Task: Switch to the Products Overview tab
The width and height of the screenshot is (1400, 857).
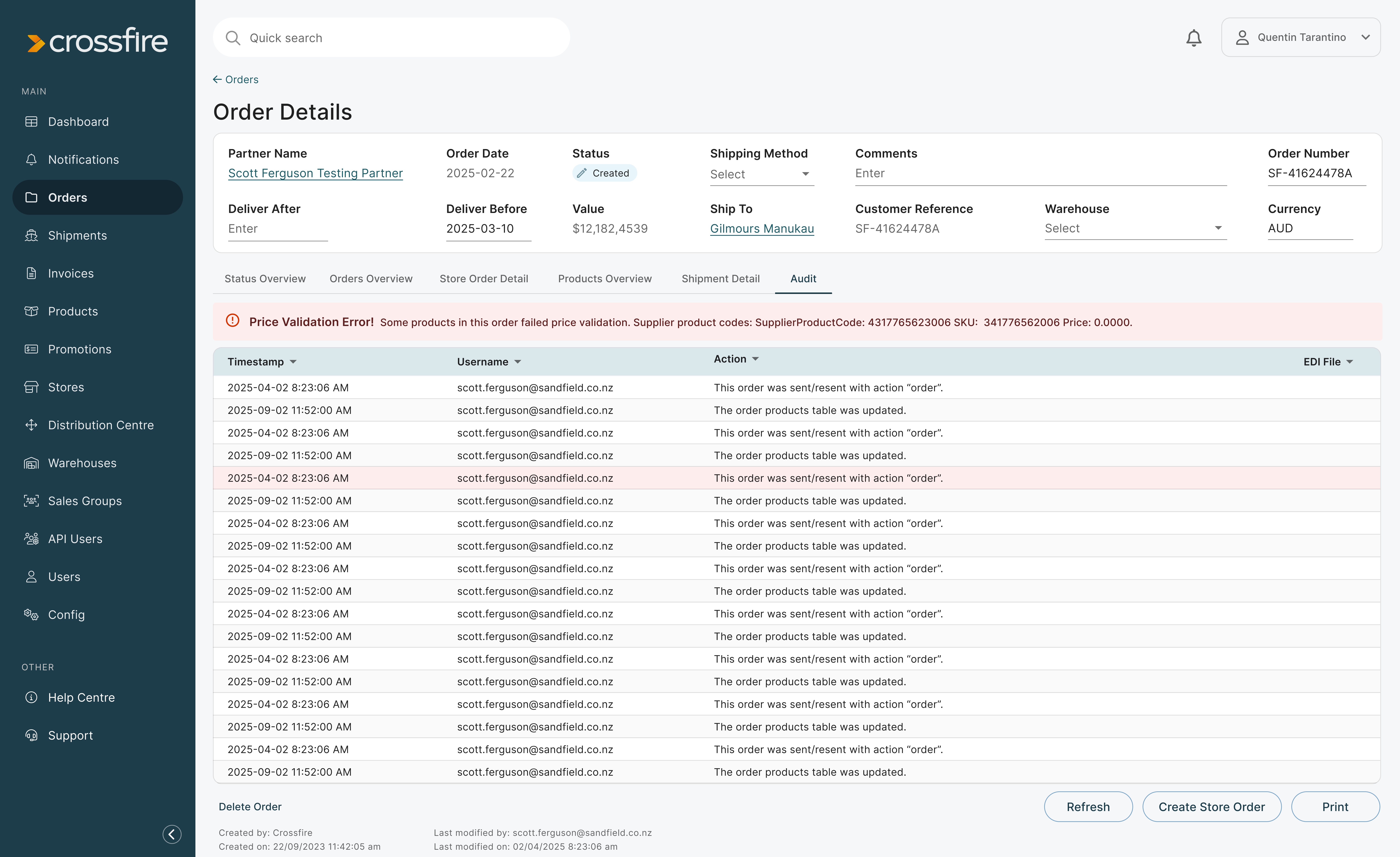Action: (x=604, y=278)
